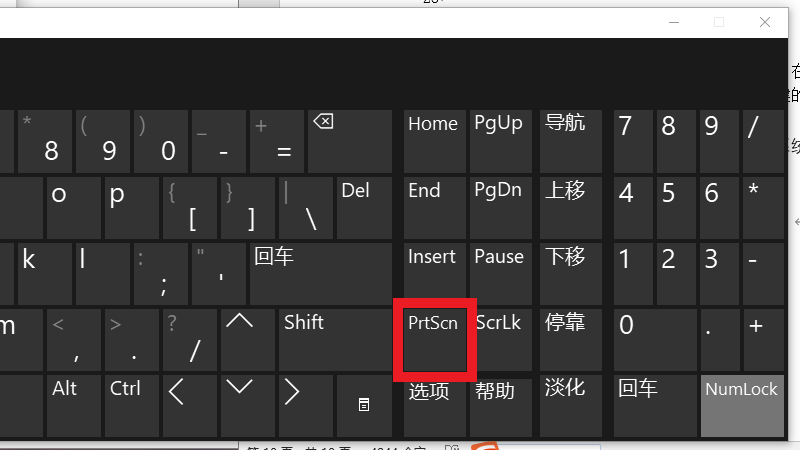The width and height of the screenshot is (800, 450).
Task: Tap the up arrow key
Action: (x=248, y=340)
